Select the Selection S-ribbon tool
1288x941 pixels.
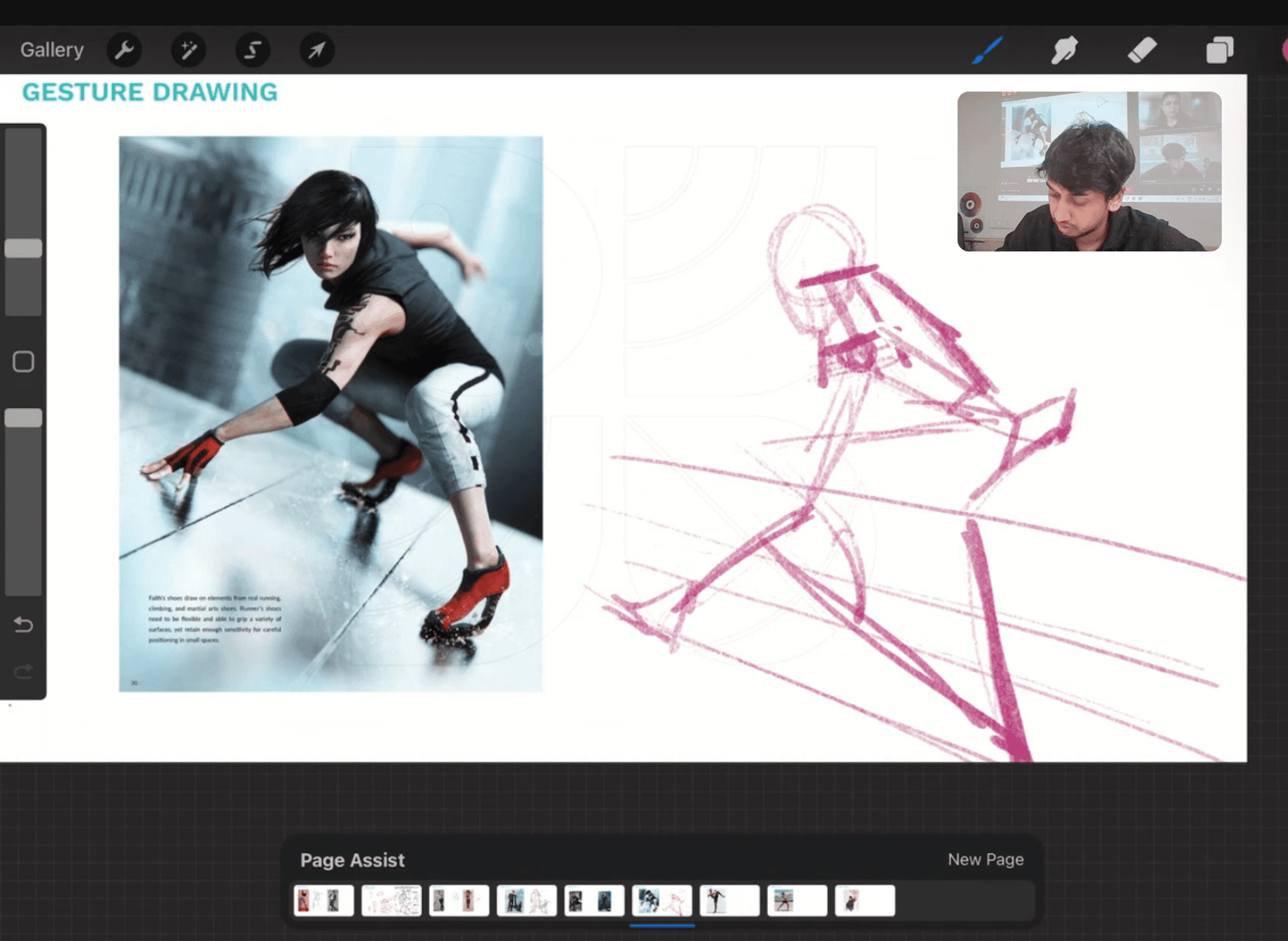252,50
